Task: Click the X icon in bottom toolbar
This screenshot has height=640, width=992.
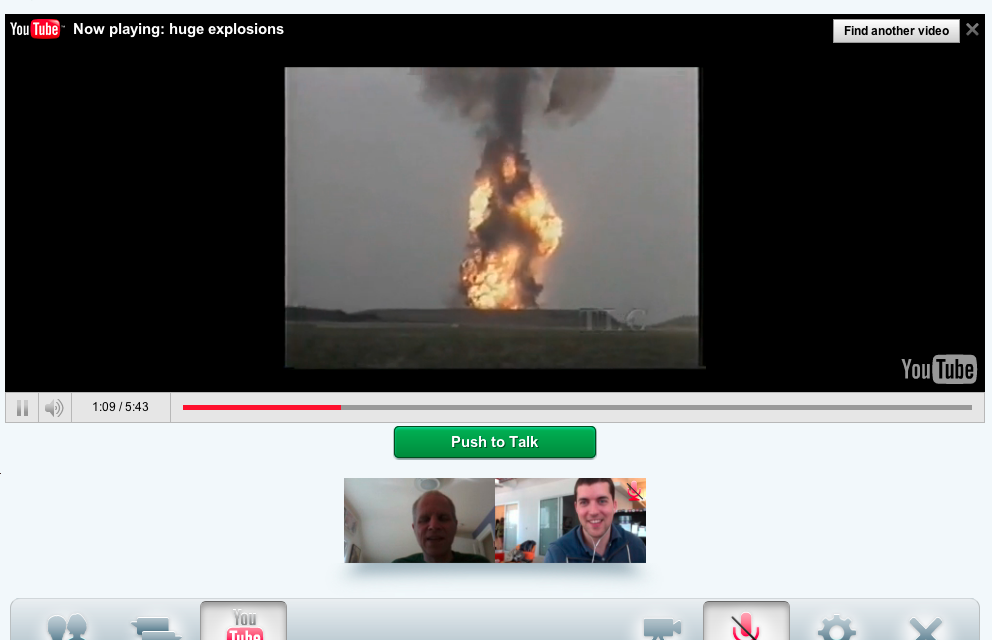Action: (x=925, y=628)
